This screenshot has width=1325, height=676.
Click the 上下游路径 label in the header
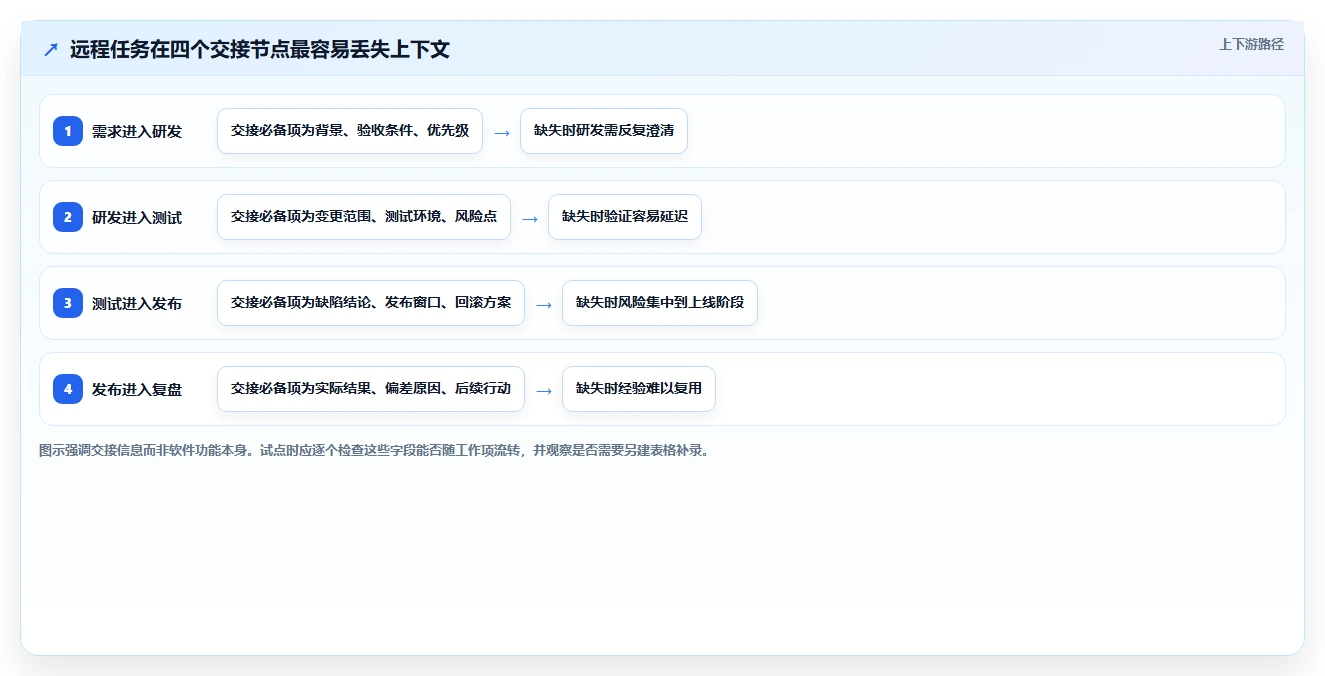[x=1251, y=45]
